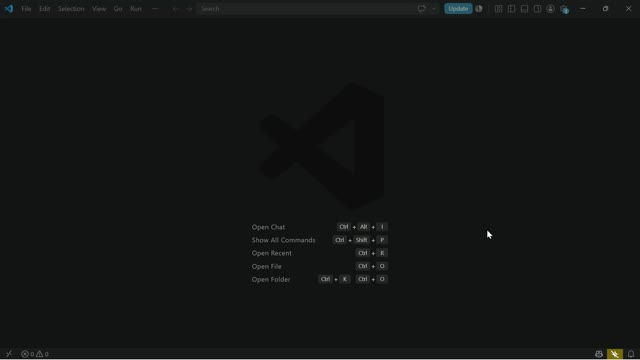Open chat from the title bar icon
Screen dimensions: 640x360
tap(422, 9)
